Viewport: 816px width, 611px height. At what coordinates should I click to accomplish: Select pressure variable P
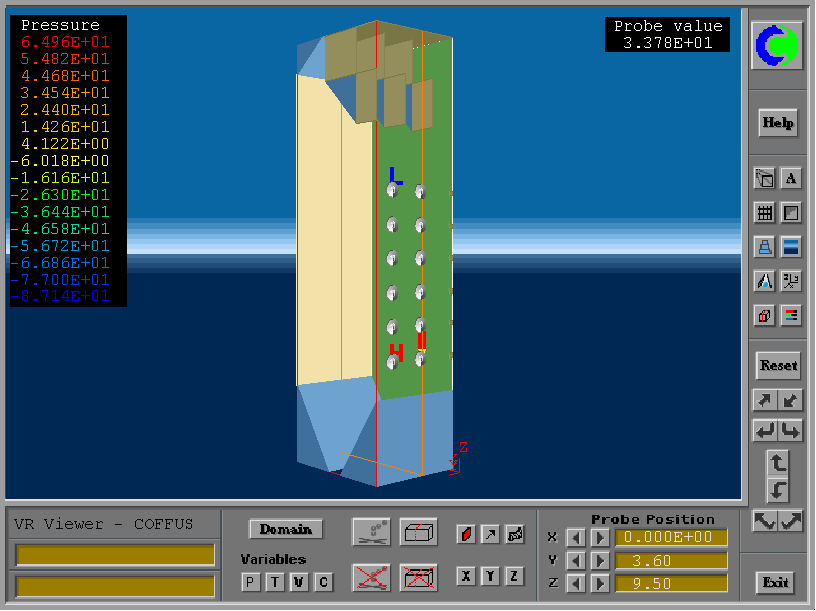250,582
